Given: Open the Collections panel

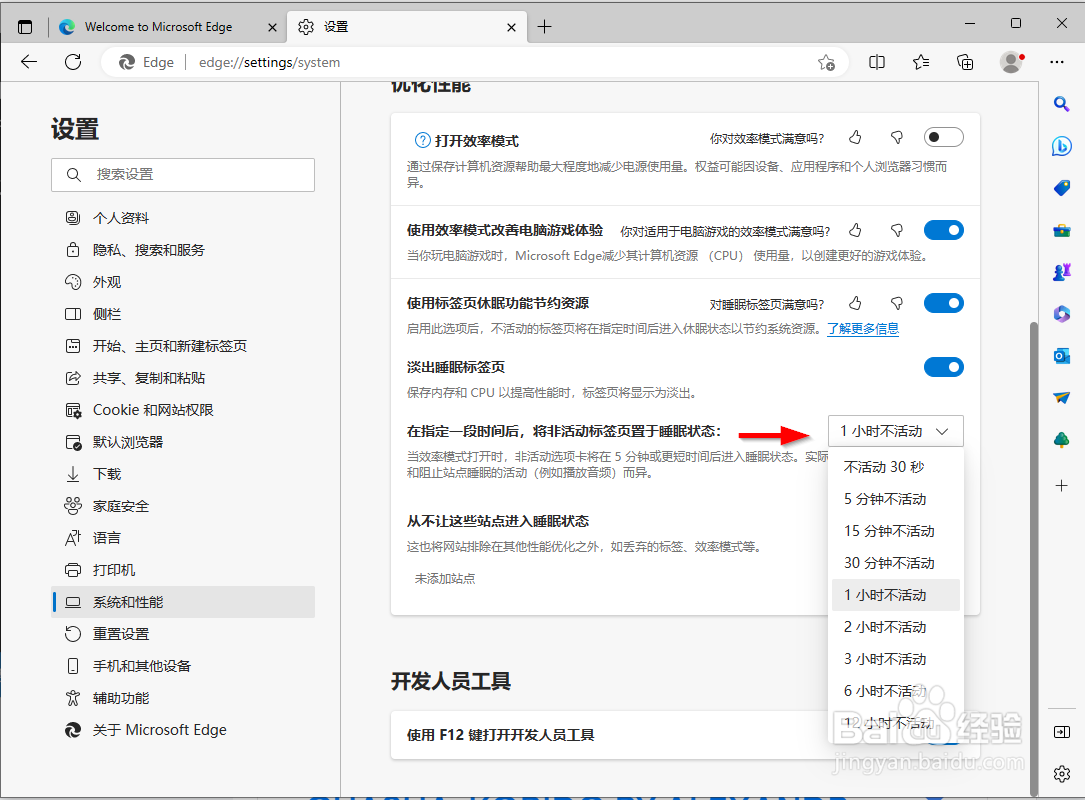Looking at the screenshot, I should [x=965, y=62].
